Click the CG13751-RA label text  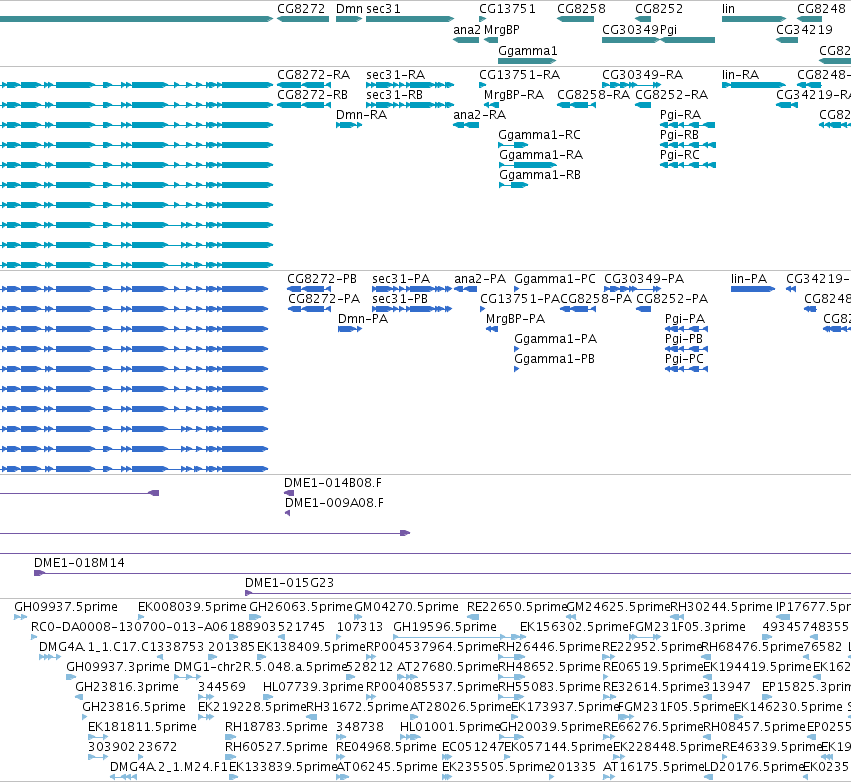(x=519, y=74)
